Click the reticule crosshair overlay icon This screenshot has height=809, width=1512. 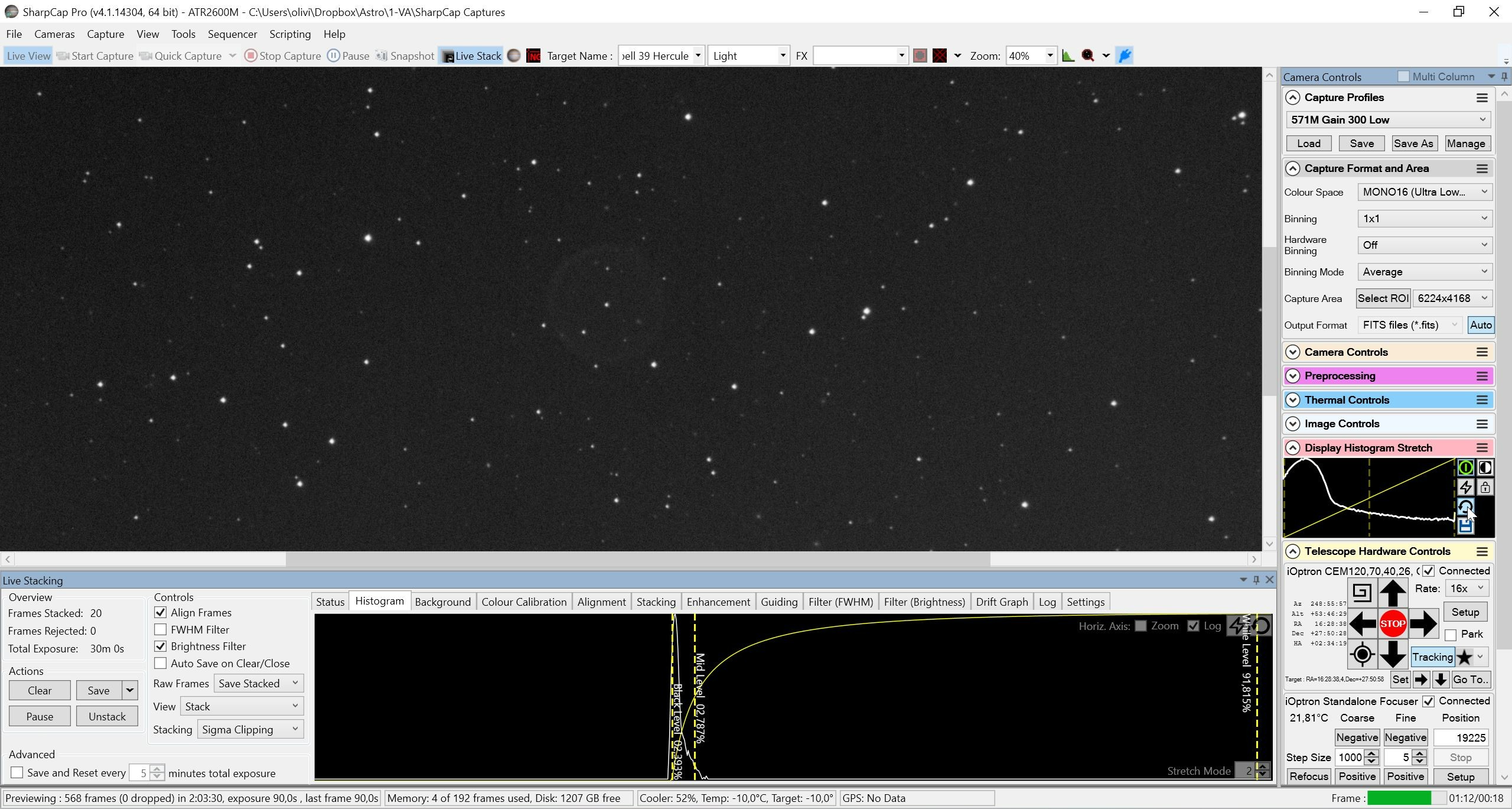click(x=940, y=56)
